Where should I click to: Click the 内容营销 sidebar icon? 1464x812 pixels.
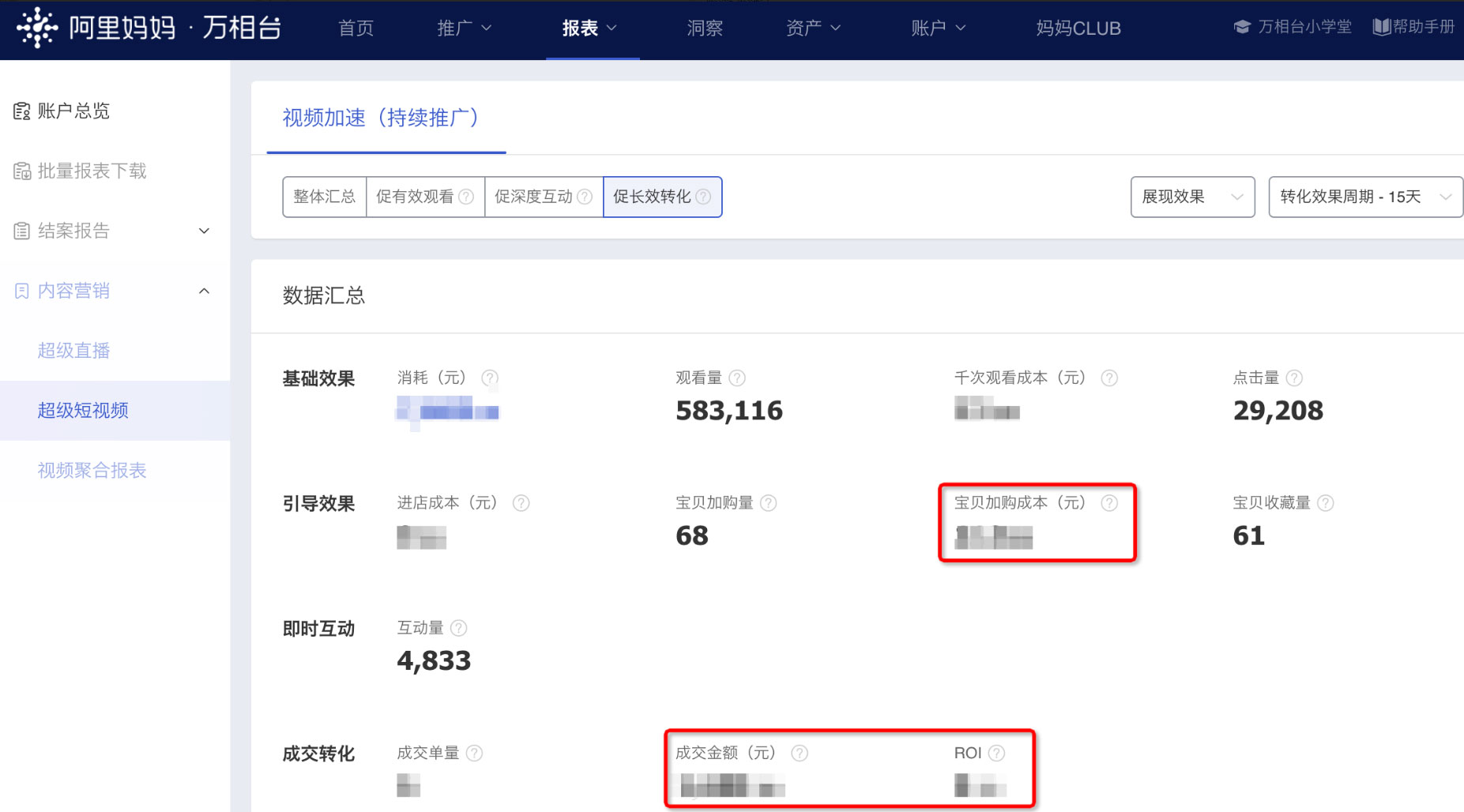22,291
